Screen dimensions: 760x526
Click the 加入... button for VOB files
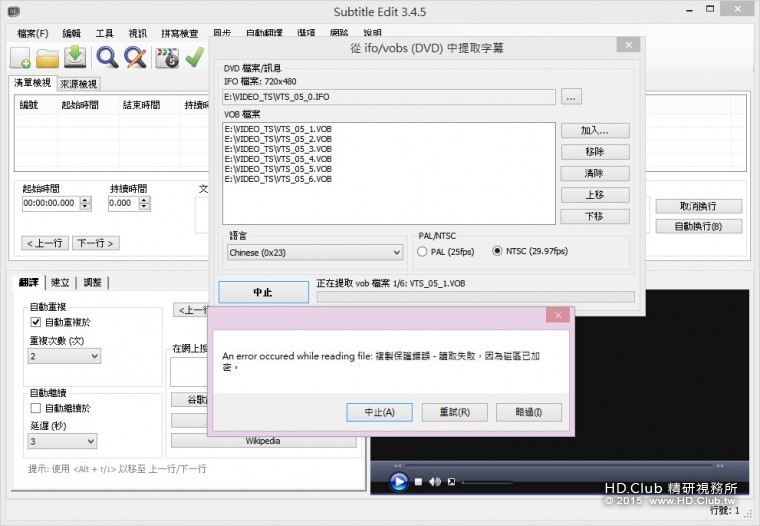click(x=595, y=130)
